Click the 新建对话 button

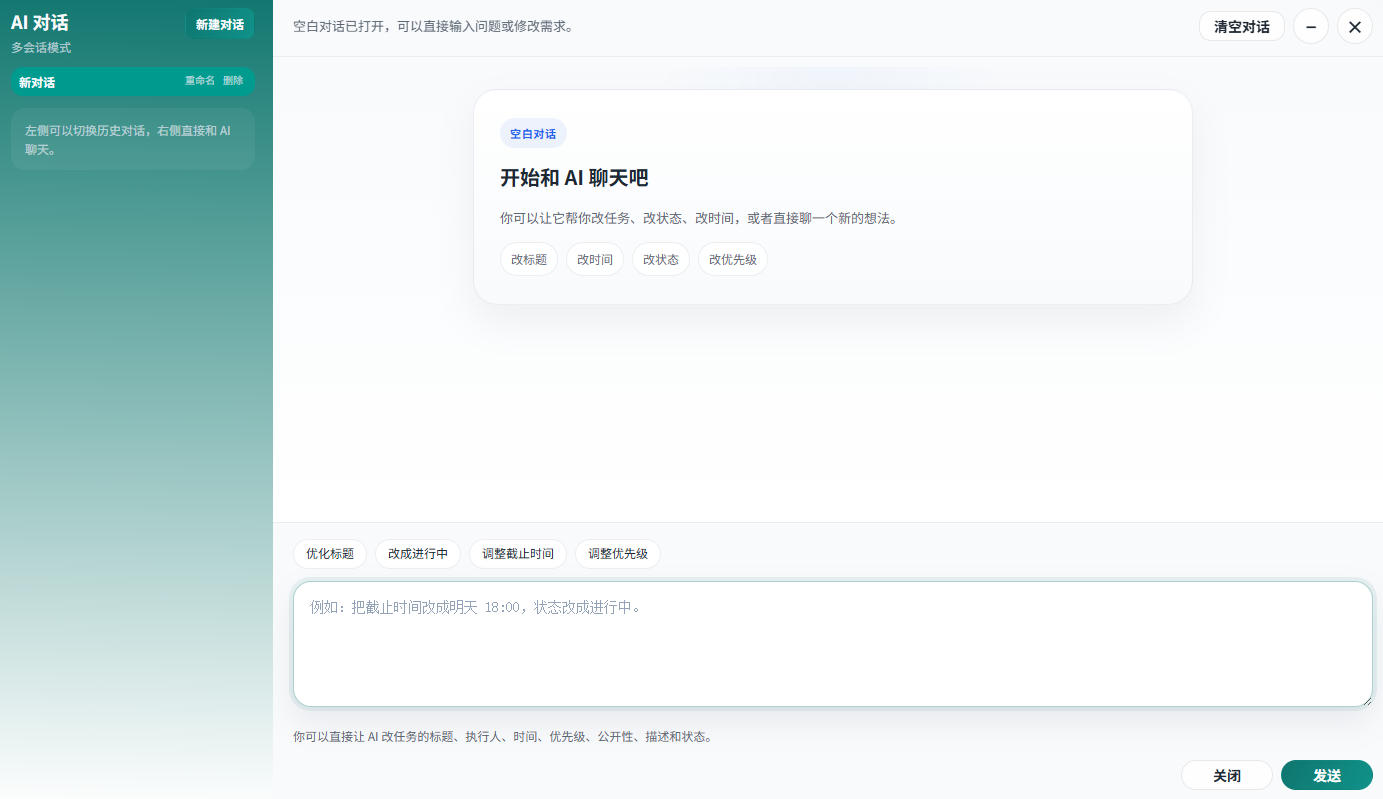coord(219,24)
